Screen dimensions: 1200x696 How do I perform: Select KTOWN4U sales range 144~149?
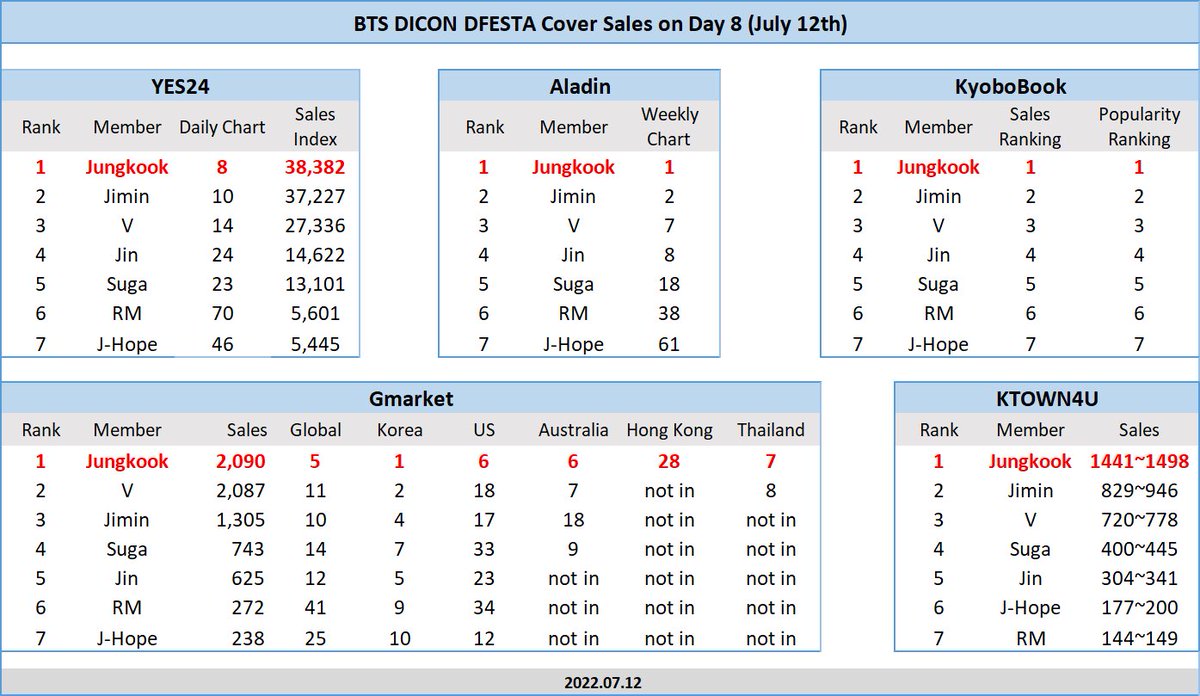point(1139,638)
